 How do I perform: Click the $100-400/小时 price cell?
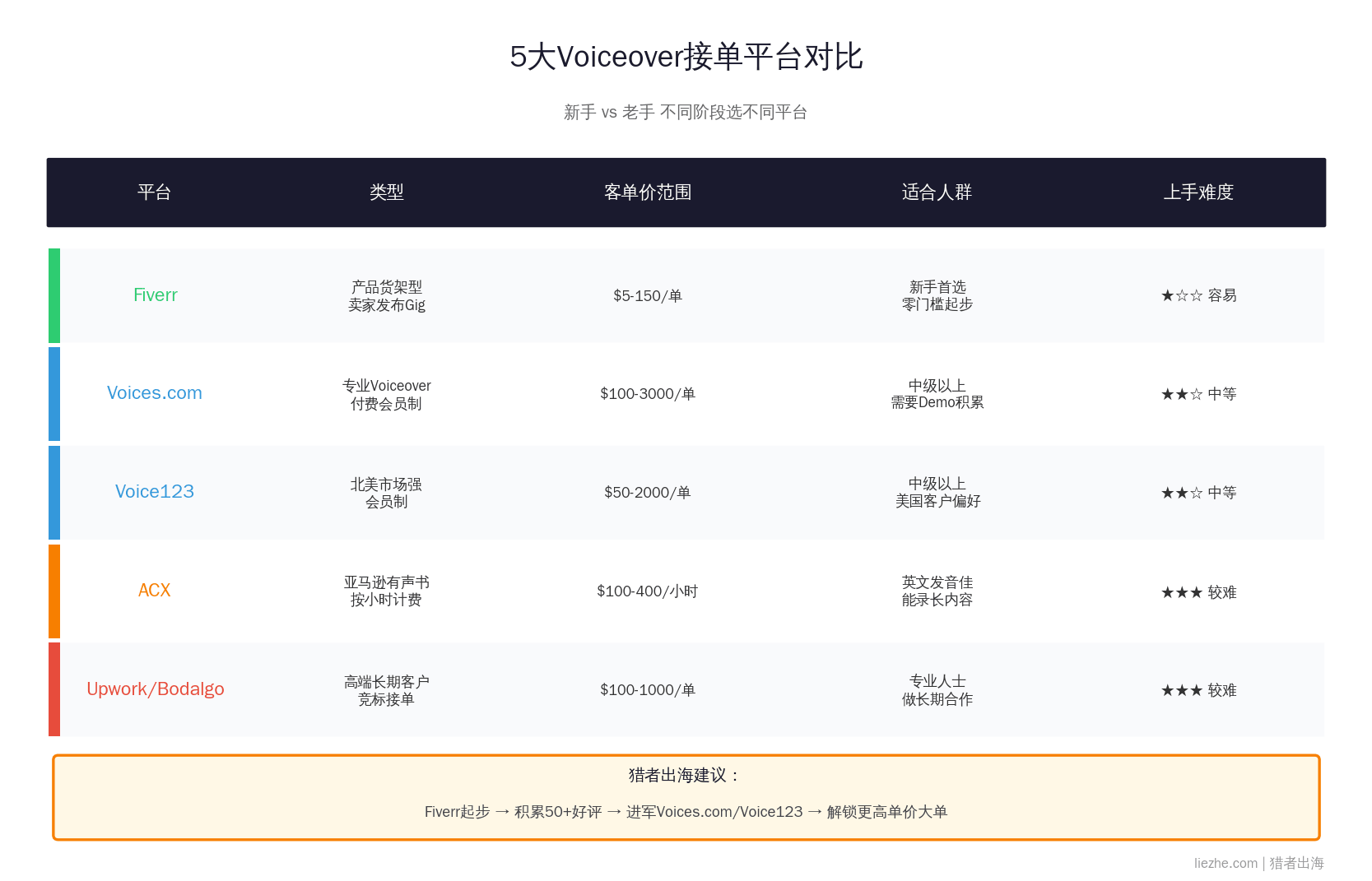point(648,591)
